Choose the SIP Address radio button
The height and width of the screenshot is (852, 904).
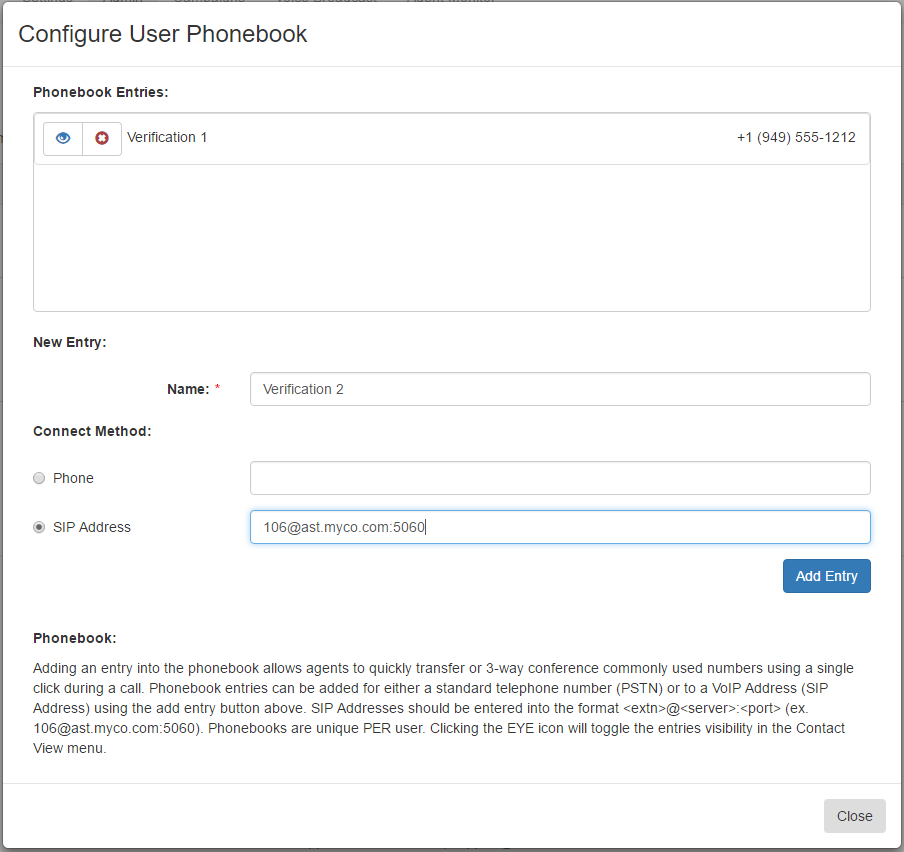pyautogui.click(x=39, y=527)
